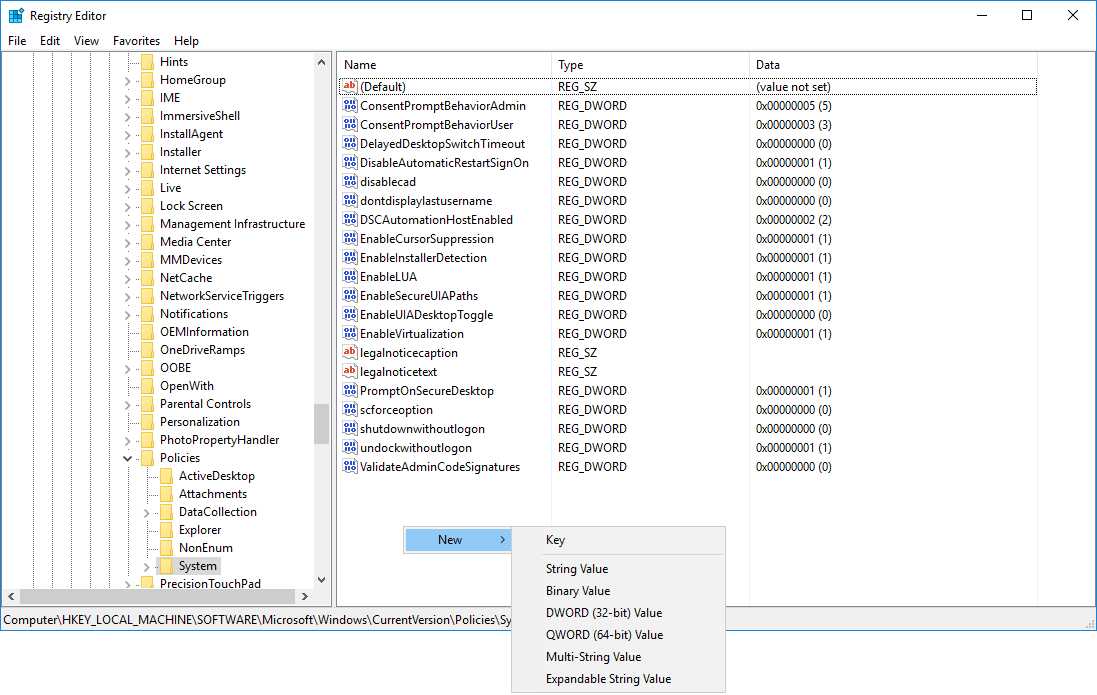Click the icon next to ConsentPromptBehaviorUser

[350, 125]
